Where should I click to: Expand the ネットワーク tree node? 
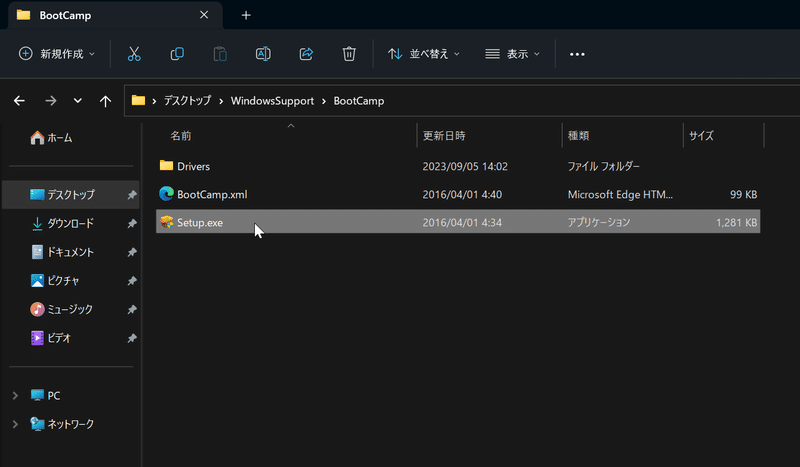(x=15, y=424)
